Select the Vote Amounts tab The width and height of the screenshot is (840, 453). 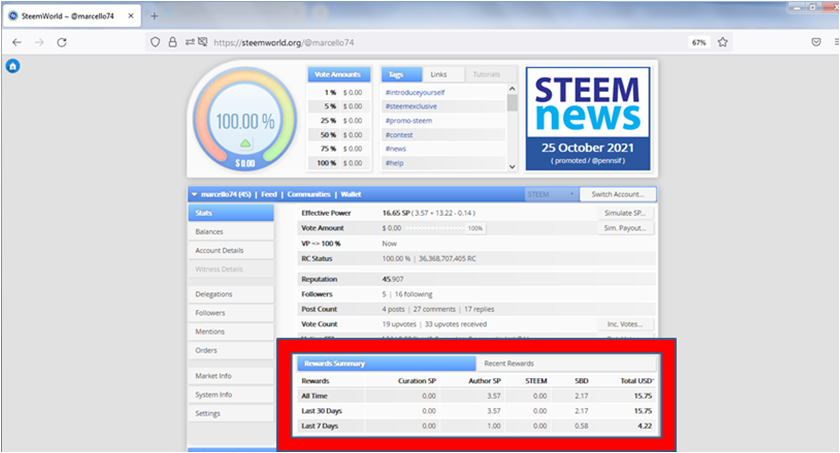pos(338,74)
